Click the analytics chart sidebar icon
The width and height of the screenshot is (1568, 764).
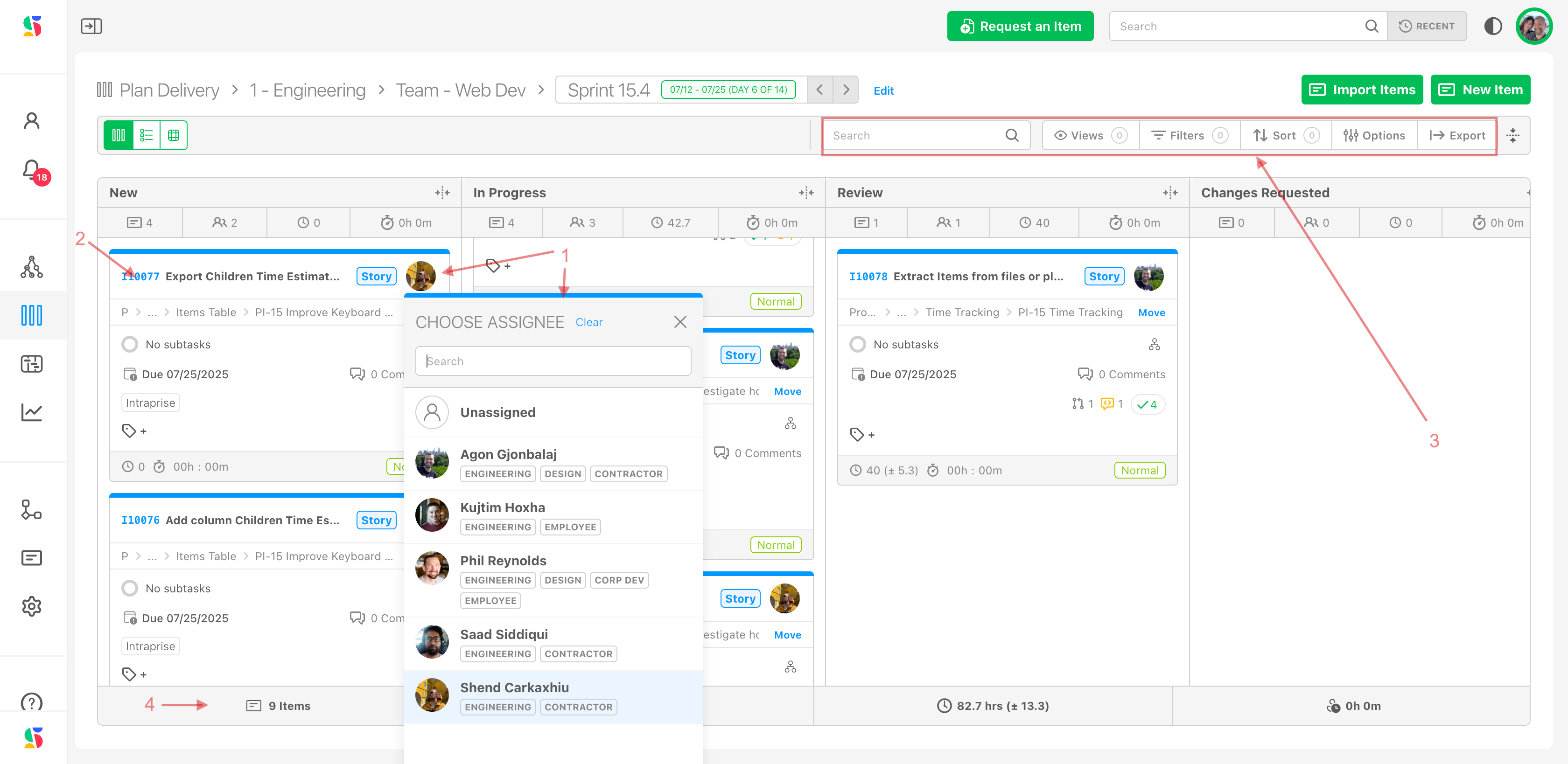(32, 412)
